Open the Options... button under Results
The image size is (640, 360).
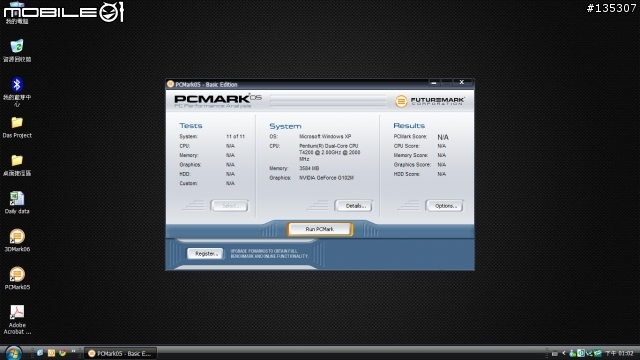point(444,206)
